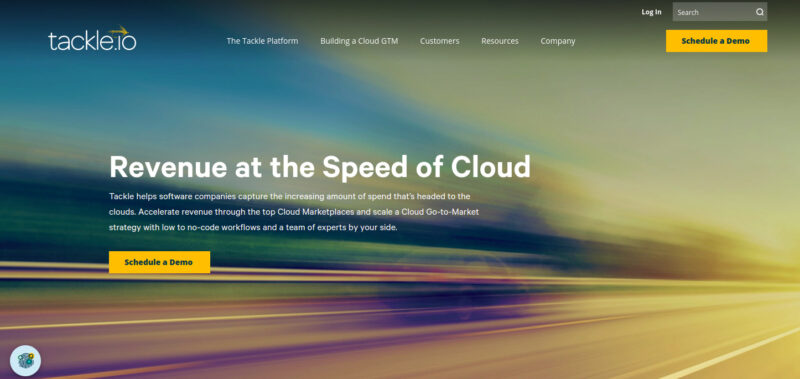Click the header Schedule a Demo button
The height and width of the screenshot is (379, 800).
pyautogui.click(x=716, y=41)
